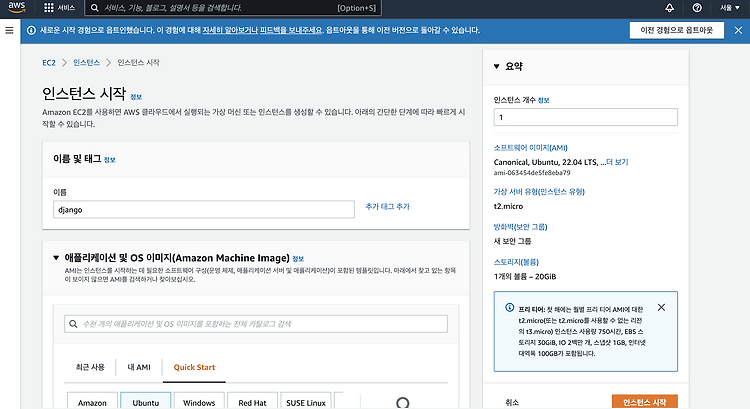Image resolution: width=750 pixels, height=409 pixels.
Task: Switch to the '내 AMI' tab
Action: [x=139, y=367]
